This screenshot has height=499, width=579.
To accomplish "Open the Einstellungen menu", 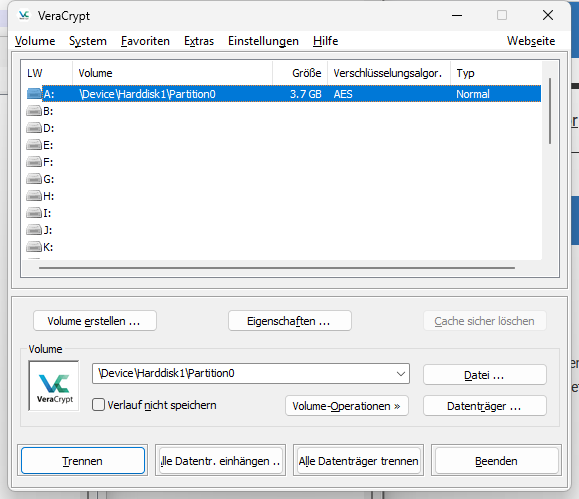I will 263,41.
